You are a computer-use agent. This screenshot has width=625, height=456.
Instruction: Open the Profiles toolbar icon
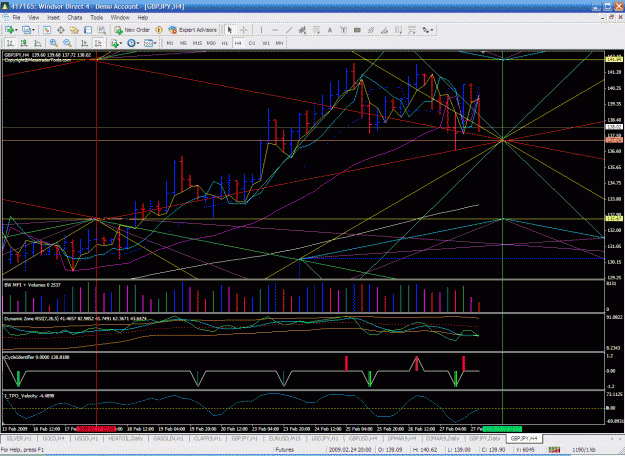pyautogui.click(x=26, y=30)
